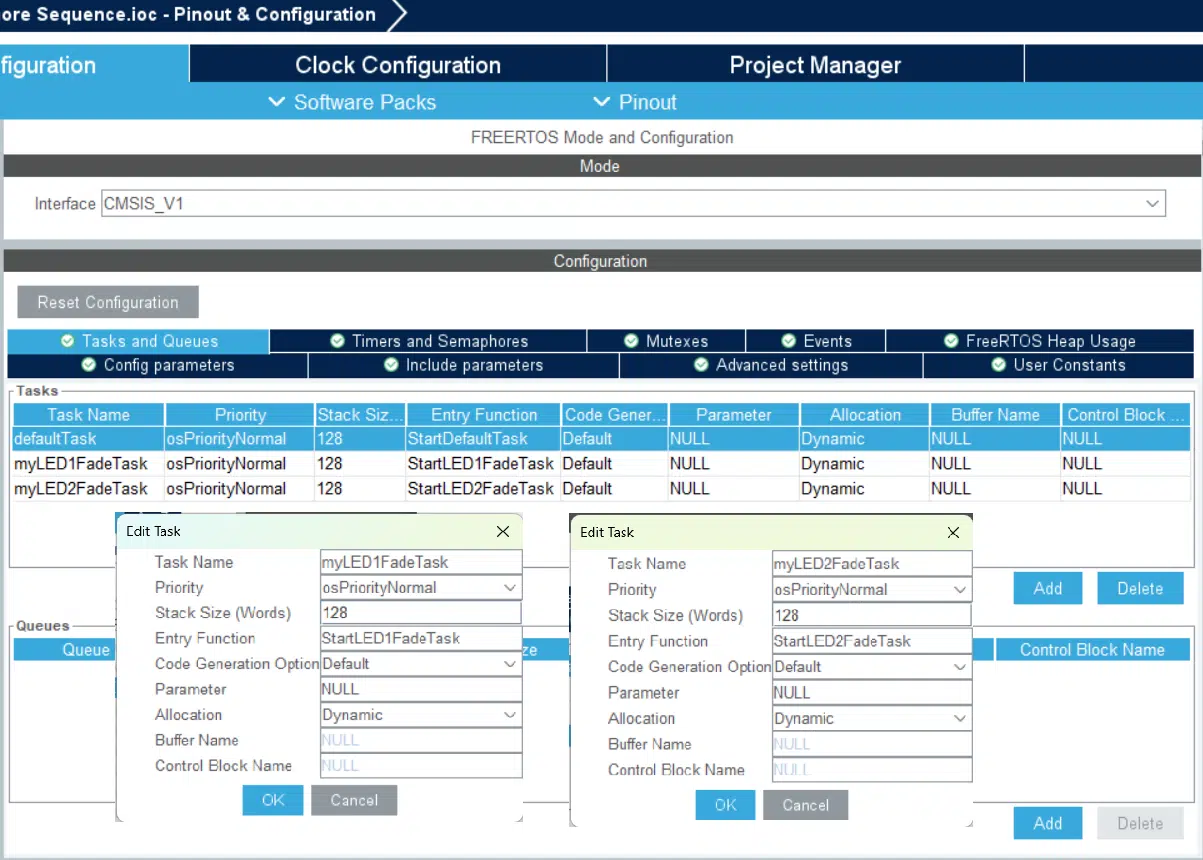This screenshot has width=1203, height=860.
Task: Cancel the myLED1FadeTask Edit Task dialog
Action: click(x=354, y=800)
